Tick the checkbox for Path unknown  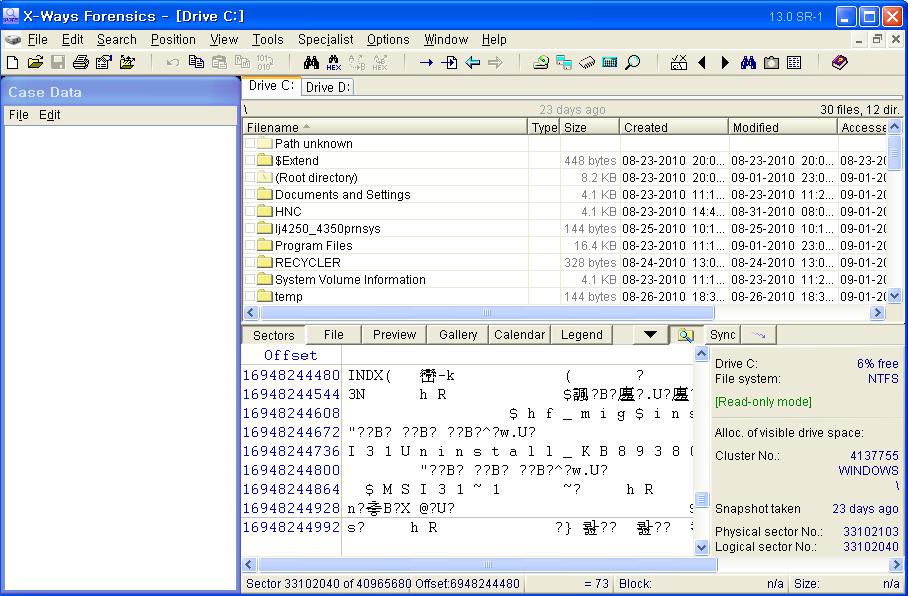[x=250, y=143]
